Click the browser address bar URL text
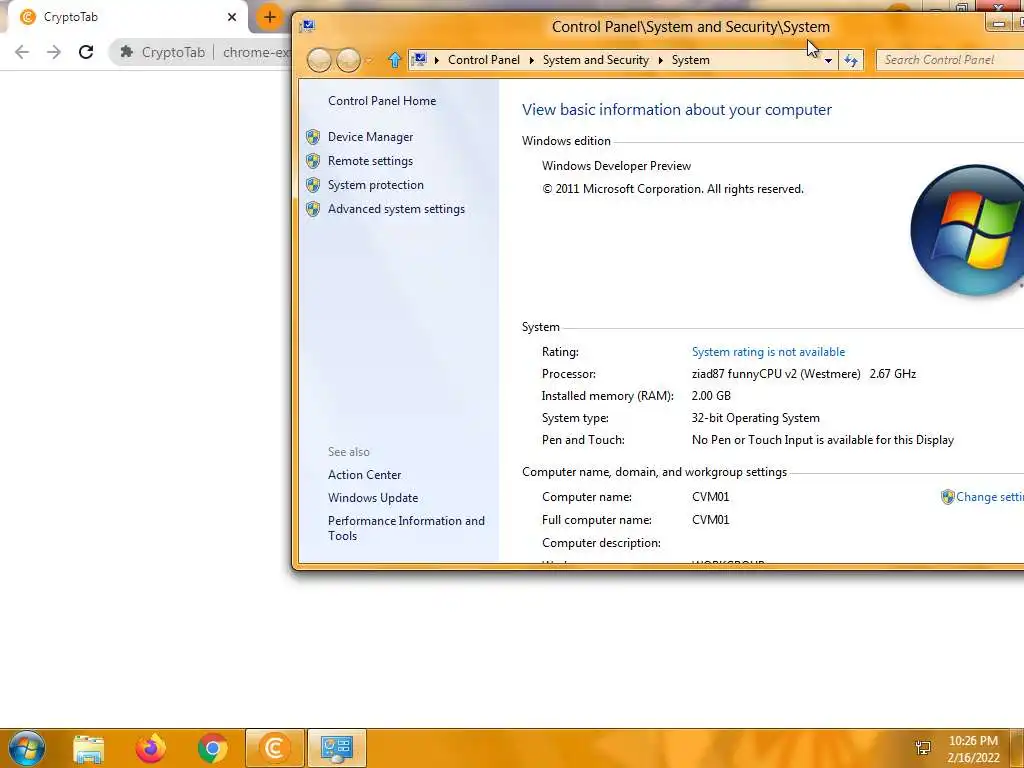This screenshot has width=1024, height=768. (x=257, y=52)
